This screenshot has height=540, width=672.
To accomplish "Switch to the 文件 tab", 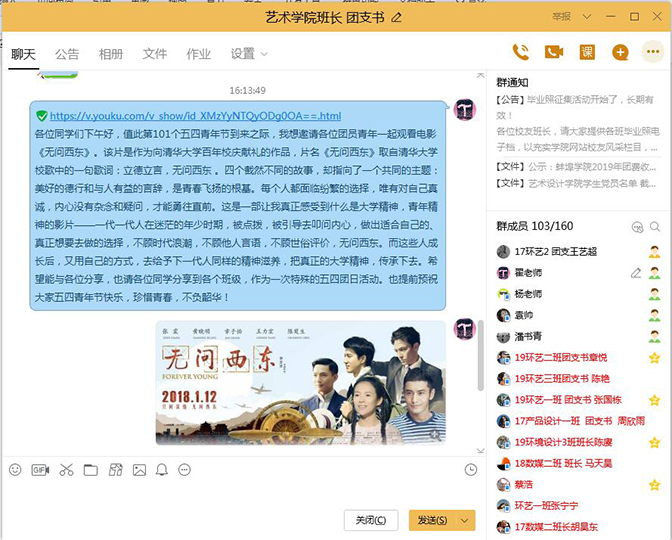I will point(155,54).
